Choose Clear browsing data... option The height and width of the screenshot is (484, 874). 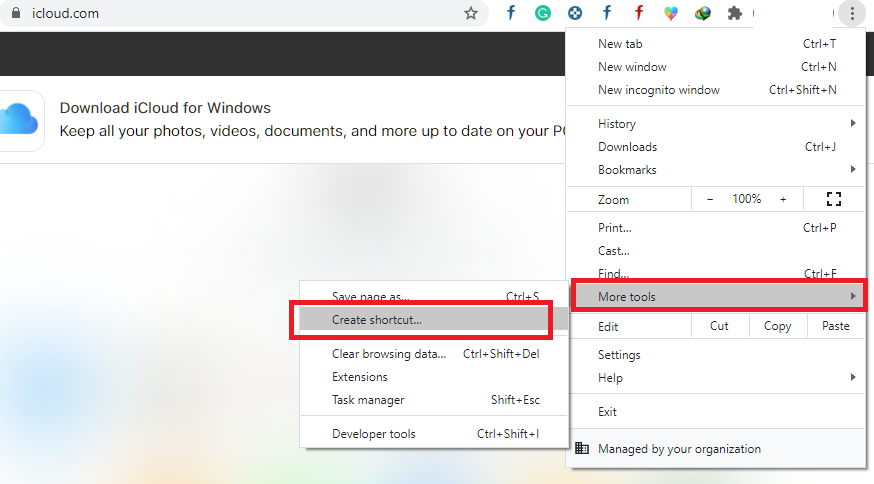(x=389, y=354)
